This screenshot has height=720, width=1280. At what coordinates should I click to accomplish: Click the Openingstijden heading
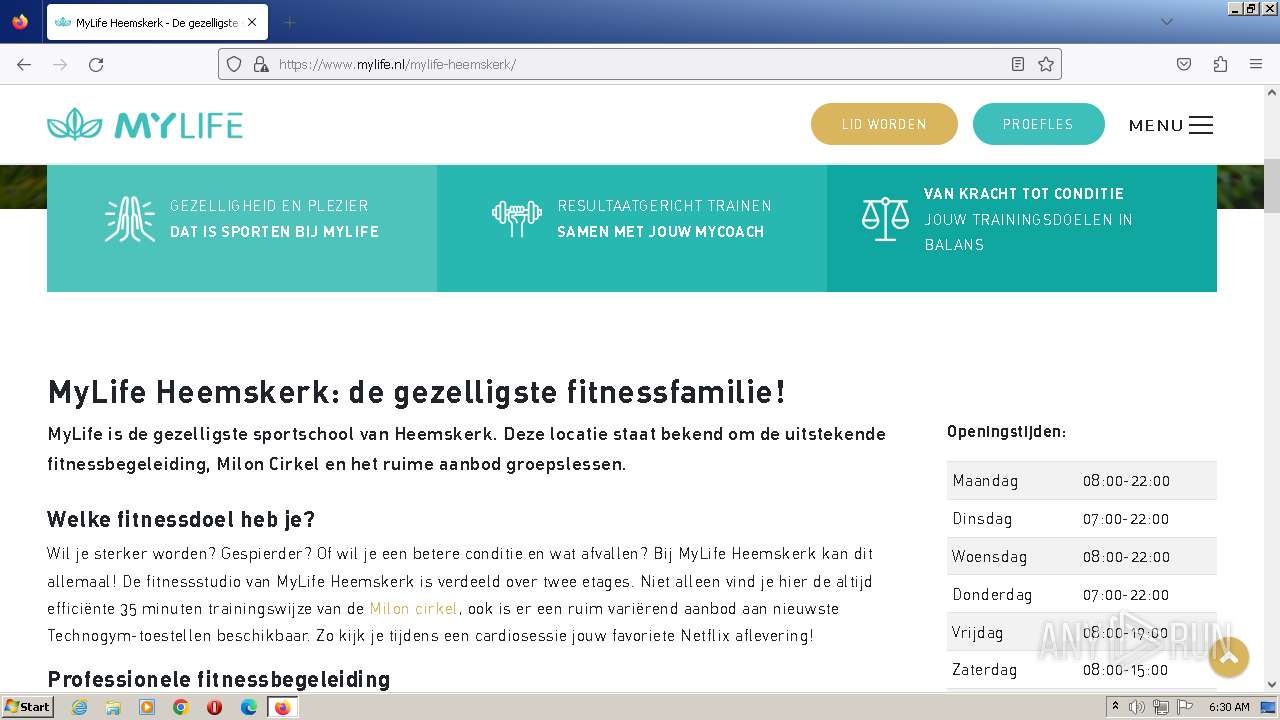click(x=1006, y=432)
